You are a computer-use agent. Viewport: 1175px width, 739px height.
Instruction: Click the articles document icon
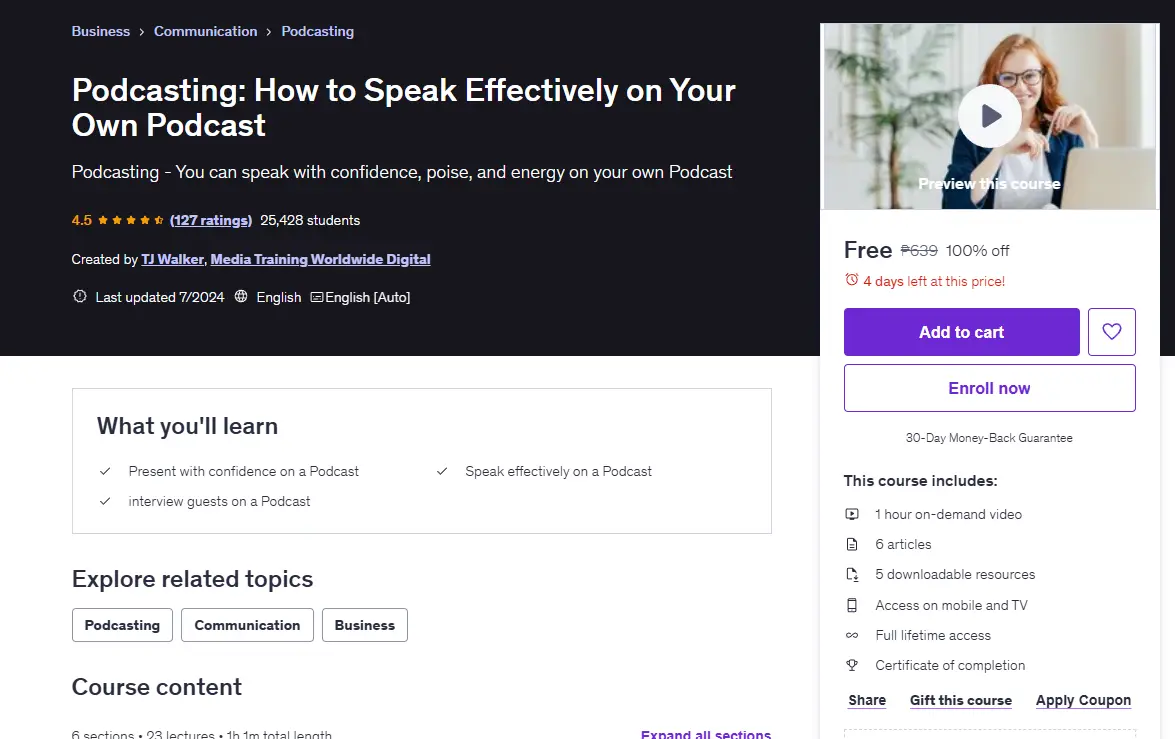tap(852, 544)
